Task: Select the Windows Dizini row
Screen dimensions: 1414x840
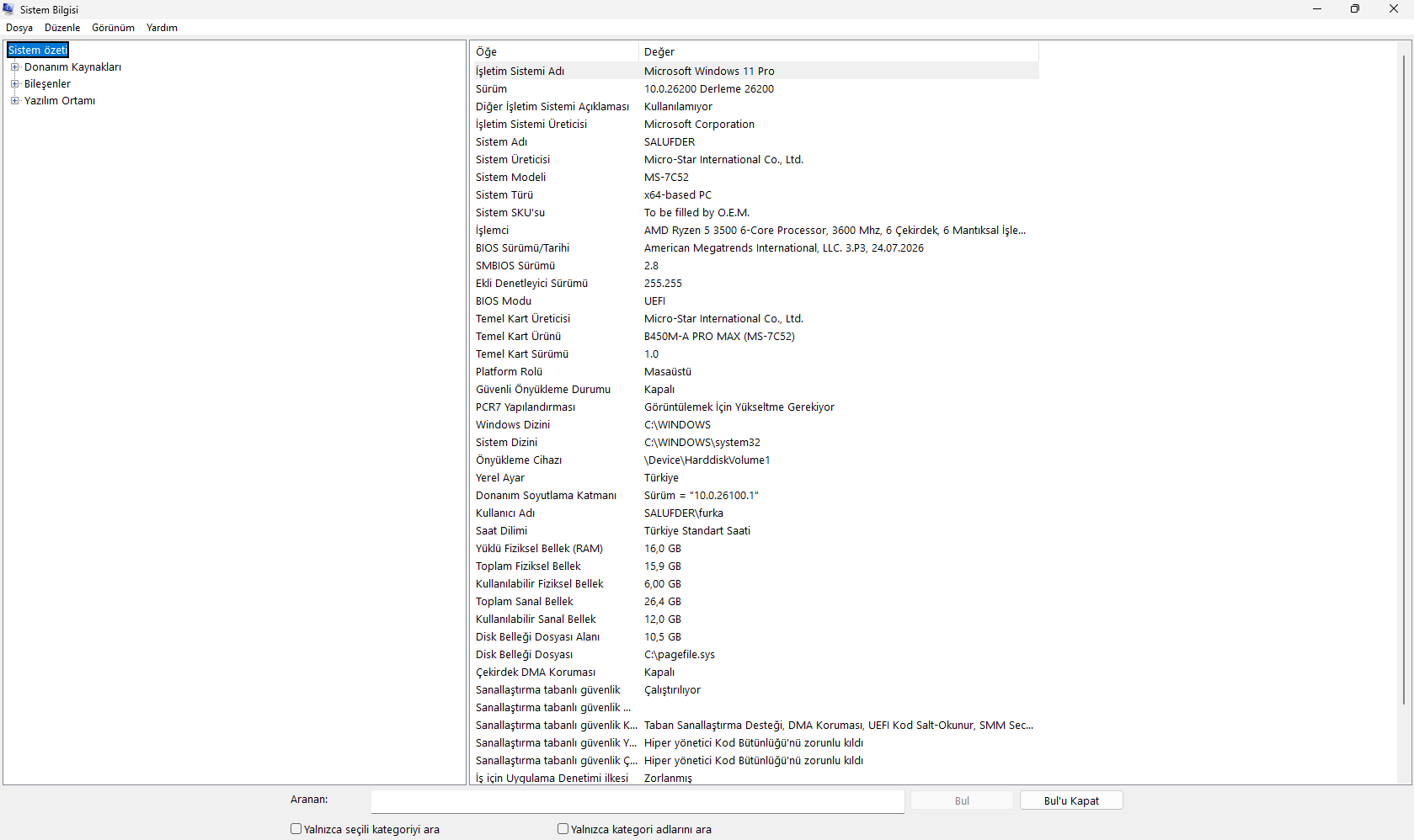Action: (755, 425)
